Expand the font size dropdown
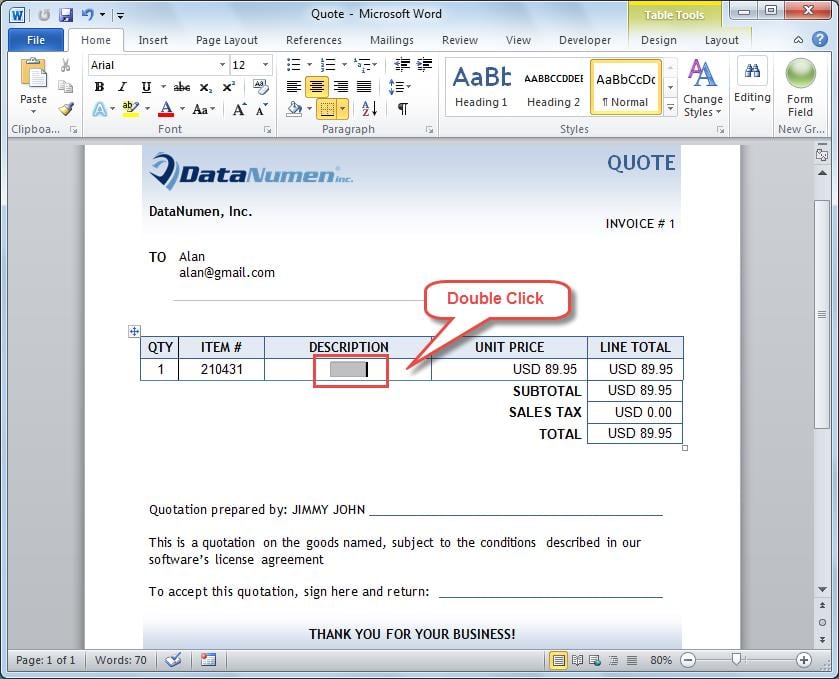This screenshot has height=679, width=839. [x=264, y=65]
